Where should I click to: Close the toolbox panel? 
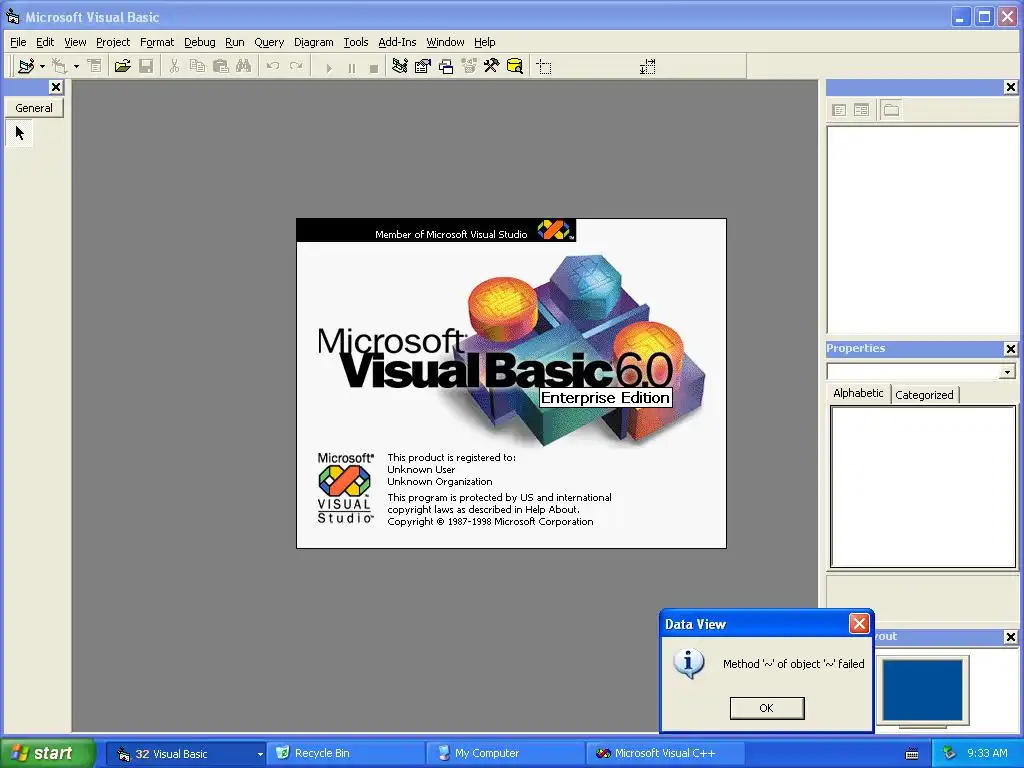56,87
